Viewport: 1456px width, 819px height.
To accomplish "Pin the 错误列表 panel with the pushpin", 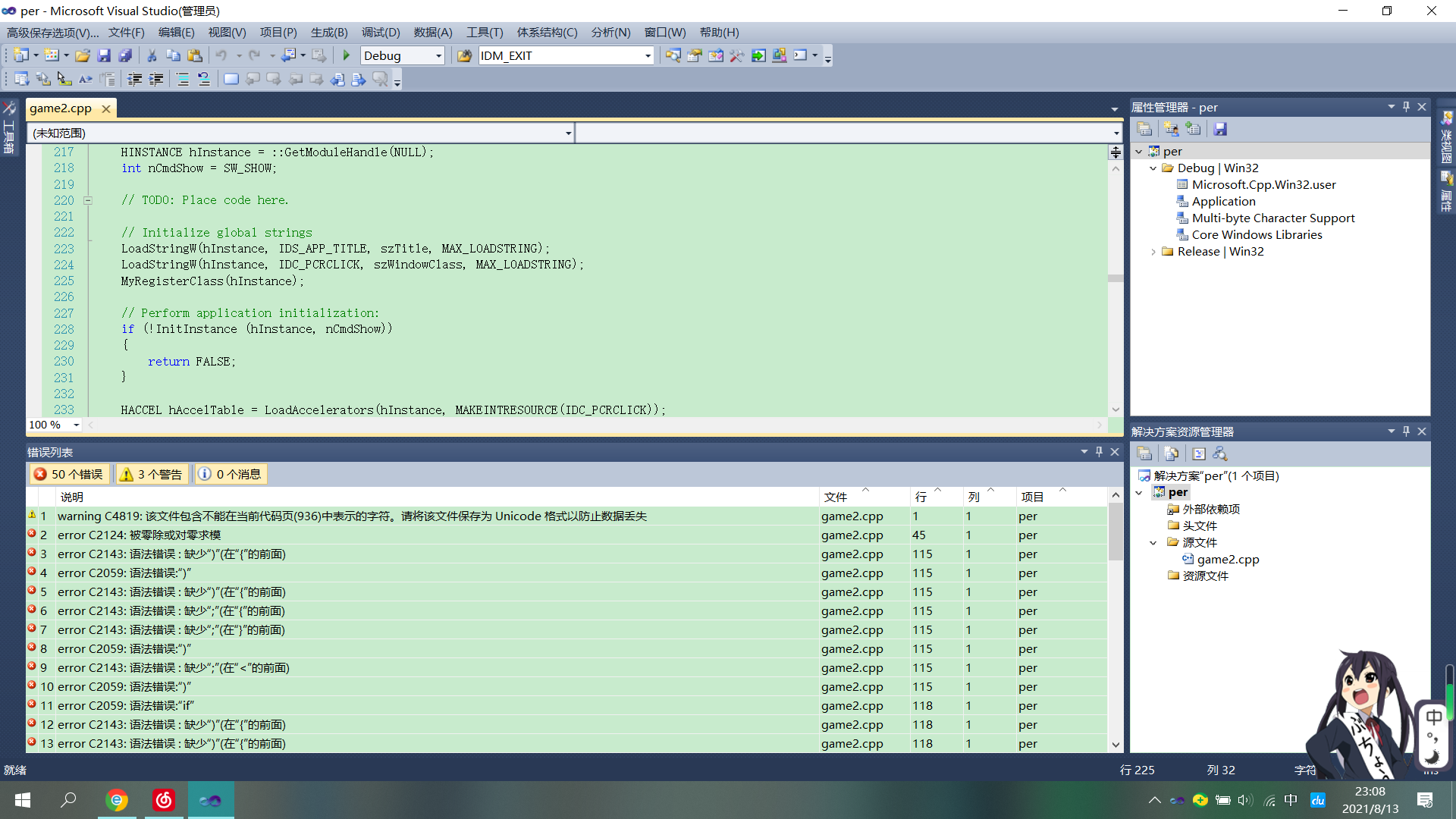I will pyautogui.click(x=1099, y=451).
